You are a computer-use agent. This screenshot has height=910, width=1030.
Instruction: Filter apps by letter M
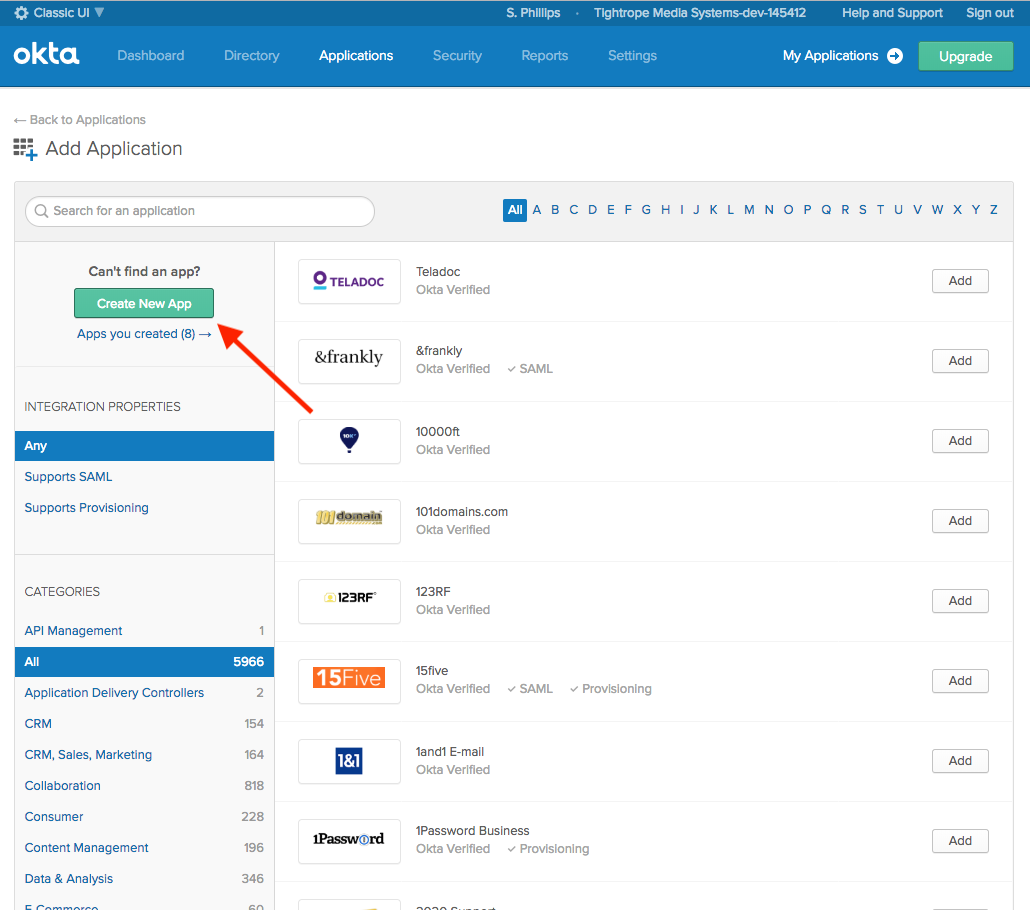coord(749,210)
